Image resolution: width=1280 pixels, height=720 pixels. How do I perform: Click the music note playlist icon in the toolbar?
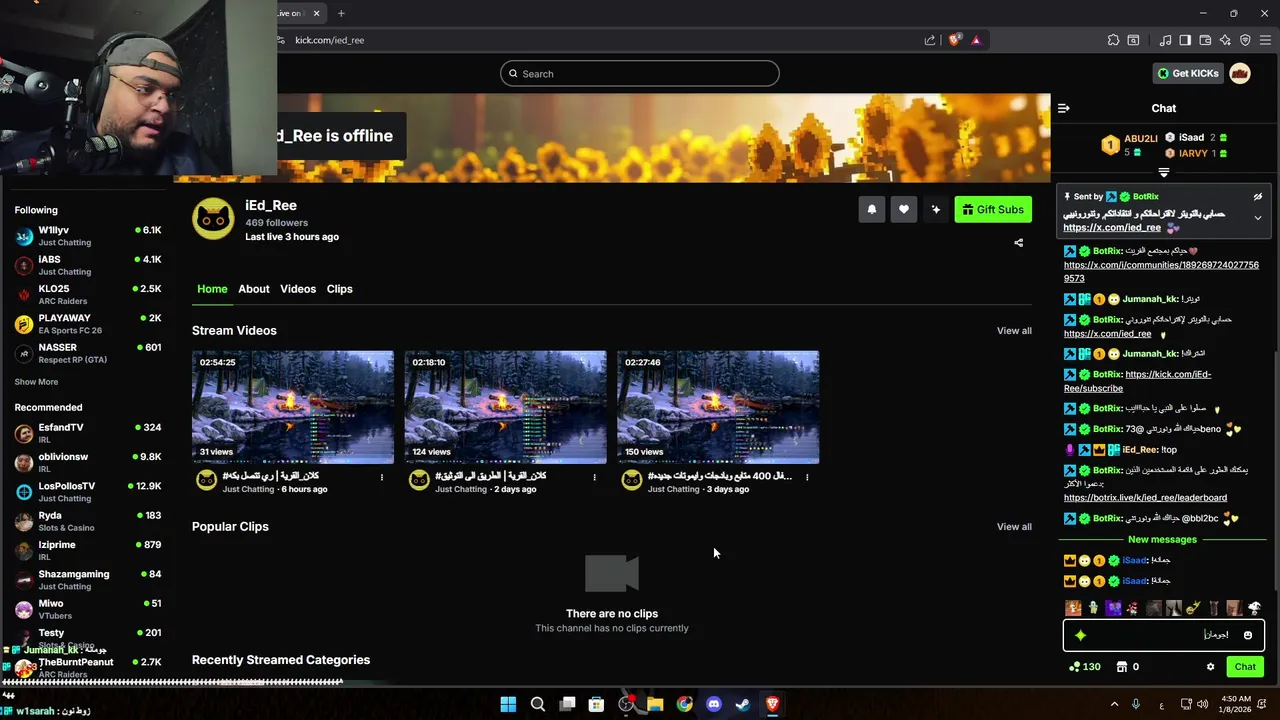coord(1165,40)
